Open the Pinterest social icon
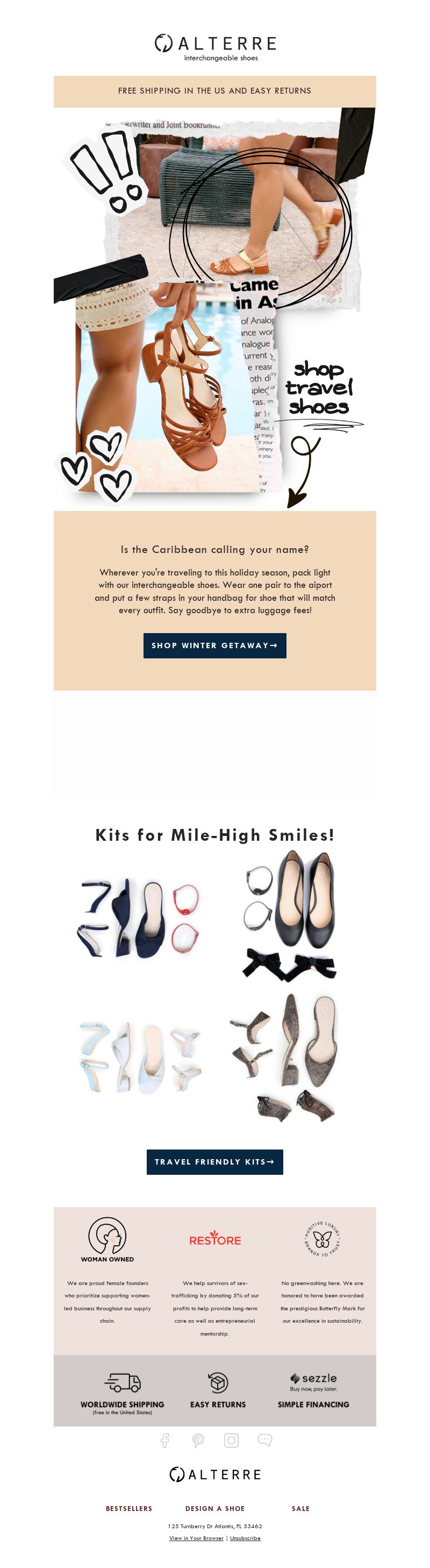 [x=198, y=1440]
